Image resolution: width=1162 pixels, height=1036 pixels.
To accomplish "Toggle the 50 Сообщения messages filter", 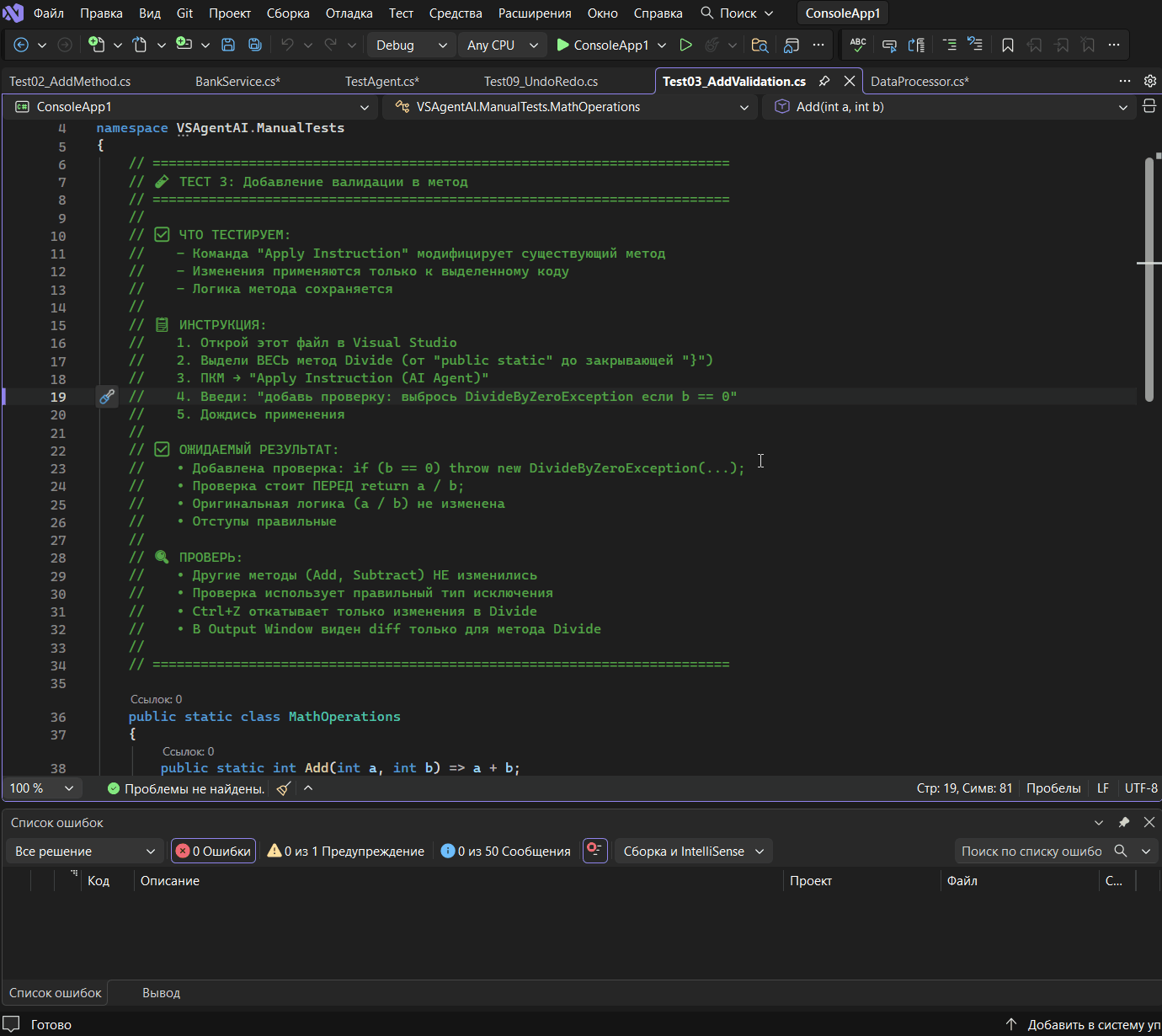I will tap(505, 852).
